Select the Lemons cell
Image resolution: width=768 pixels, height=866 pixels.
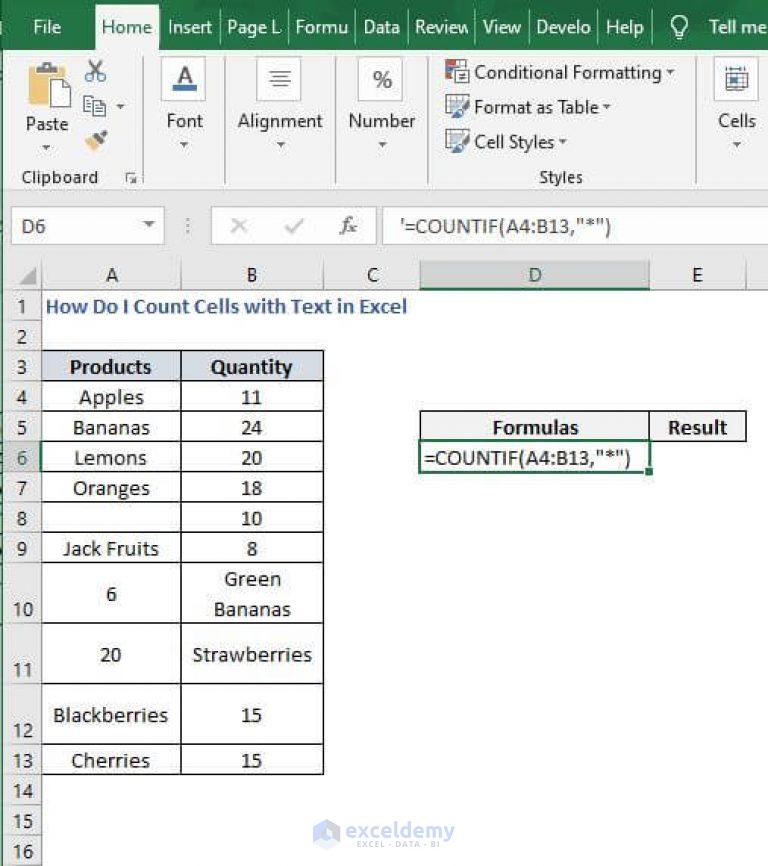111,457
